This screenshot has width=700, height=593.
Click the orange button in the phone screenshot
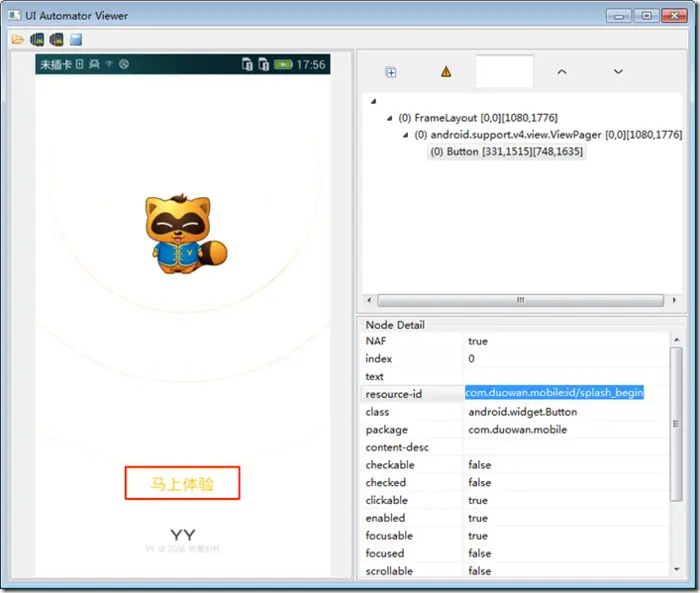coord(182,483)
